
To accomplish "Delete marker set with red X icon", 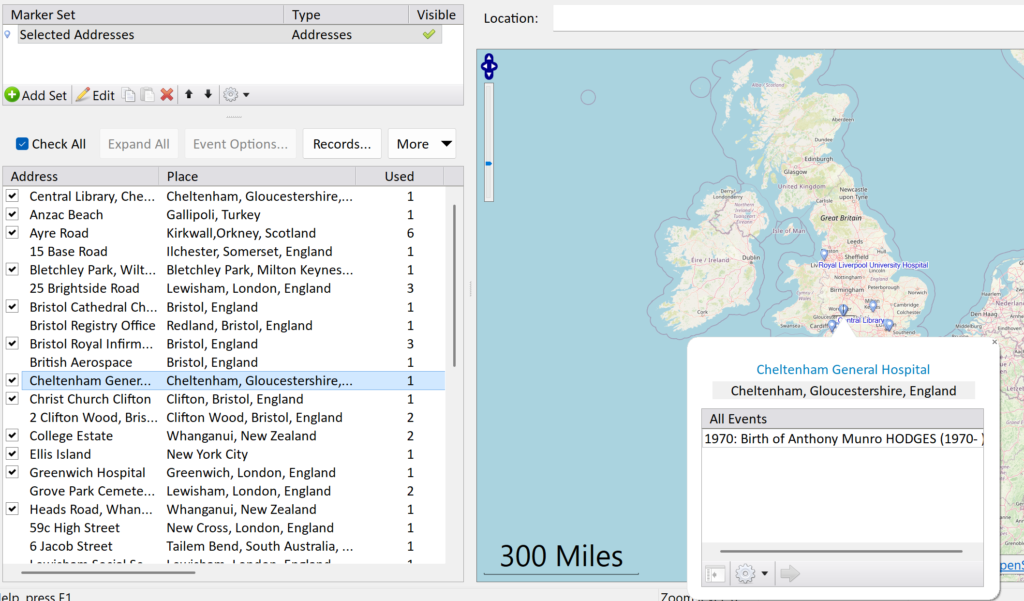I will 167,95.
